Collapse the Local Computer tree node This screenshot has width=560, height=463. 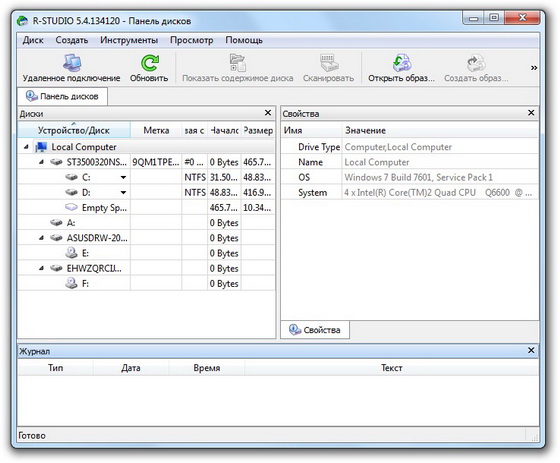click(26, 147)
